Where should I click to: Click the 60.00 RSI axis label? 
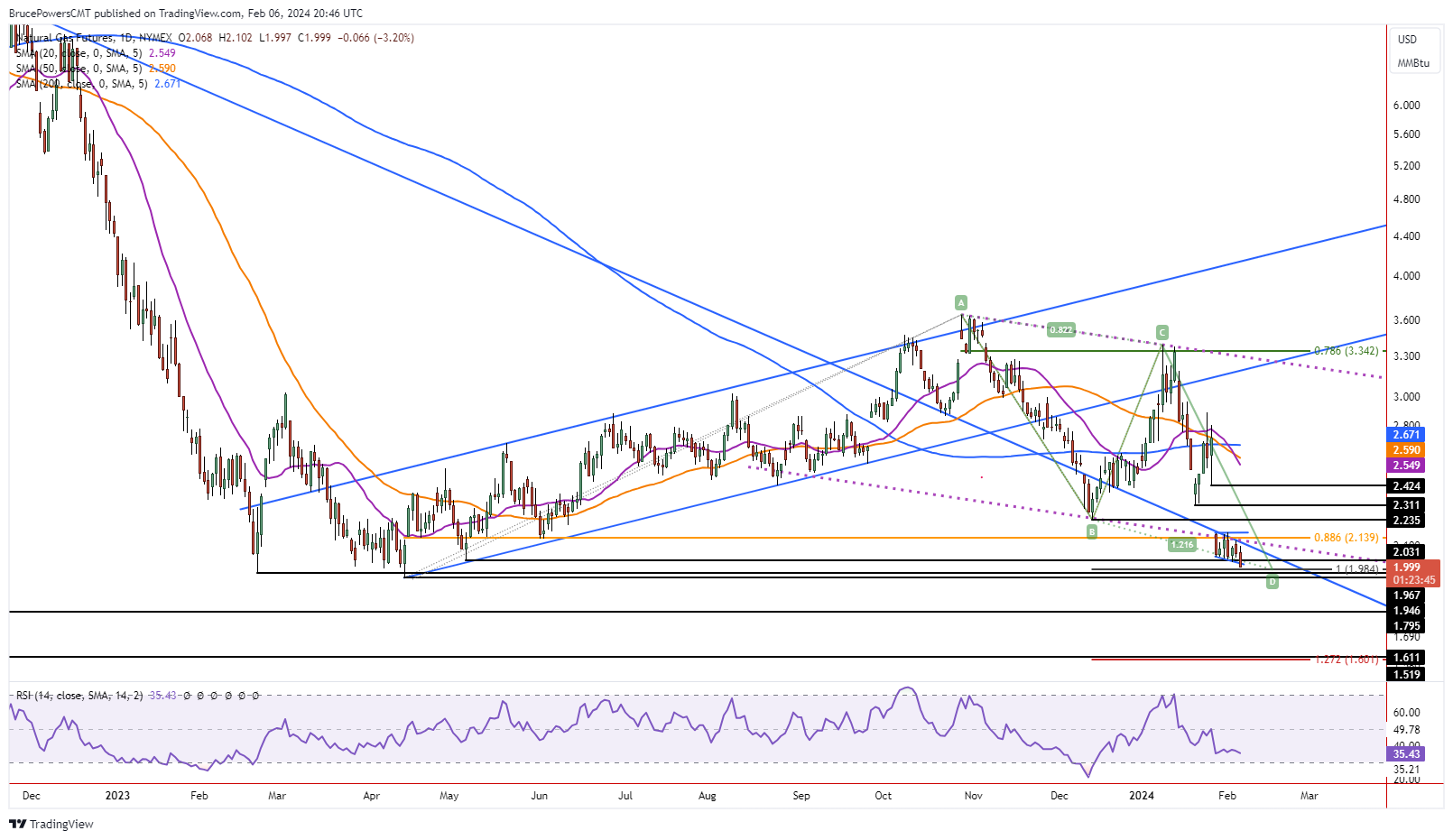pos(1406,713)
